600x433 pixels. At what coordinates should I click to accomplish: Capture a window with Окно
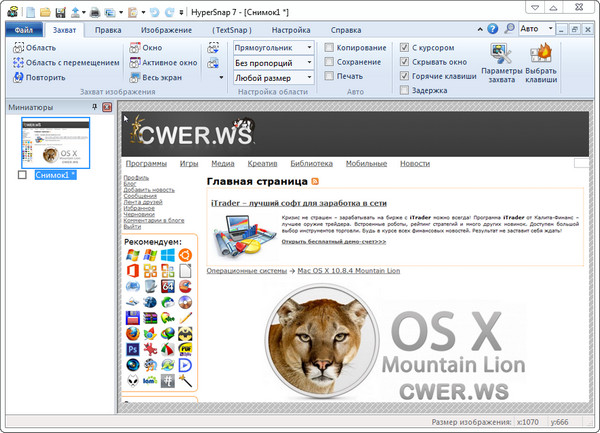click(x=145, y=48)
